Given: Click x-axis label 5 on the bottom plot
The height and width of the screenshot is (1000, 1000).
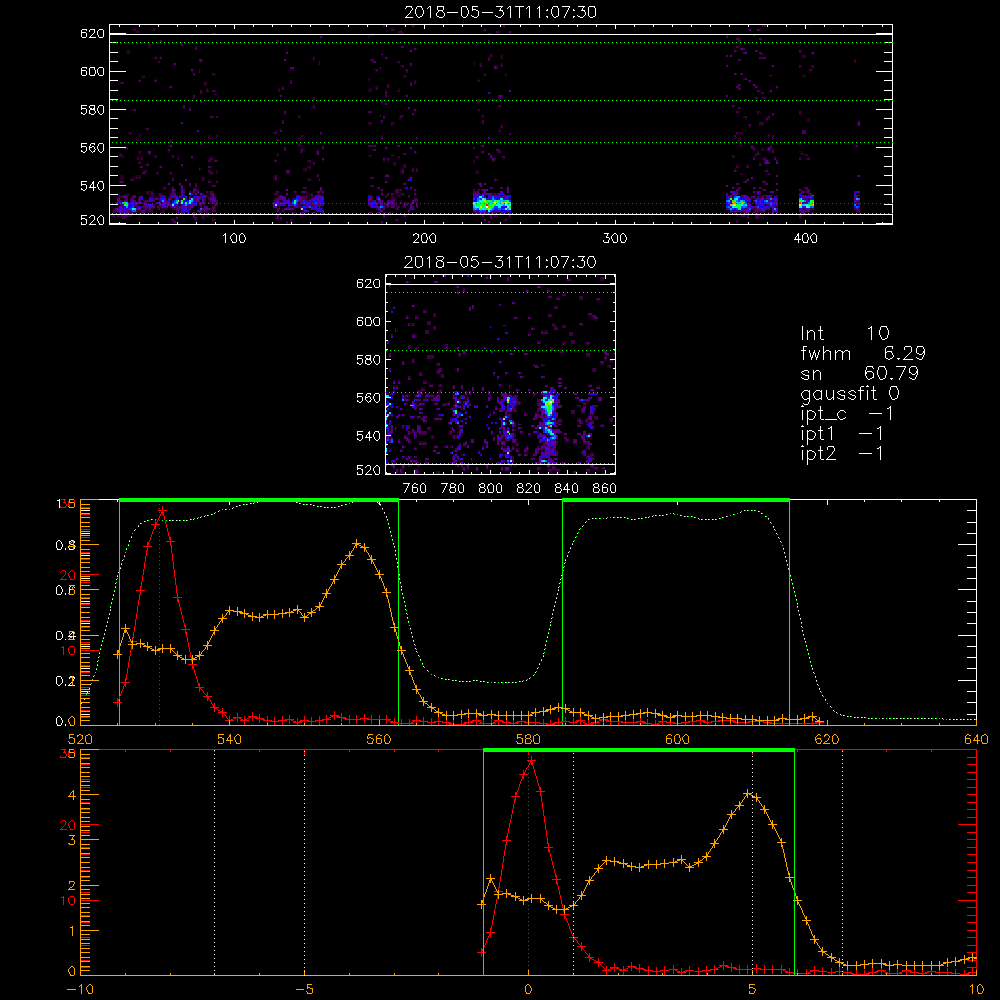Looking at the screenshot, I should [753, 990].
